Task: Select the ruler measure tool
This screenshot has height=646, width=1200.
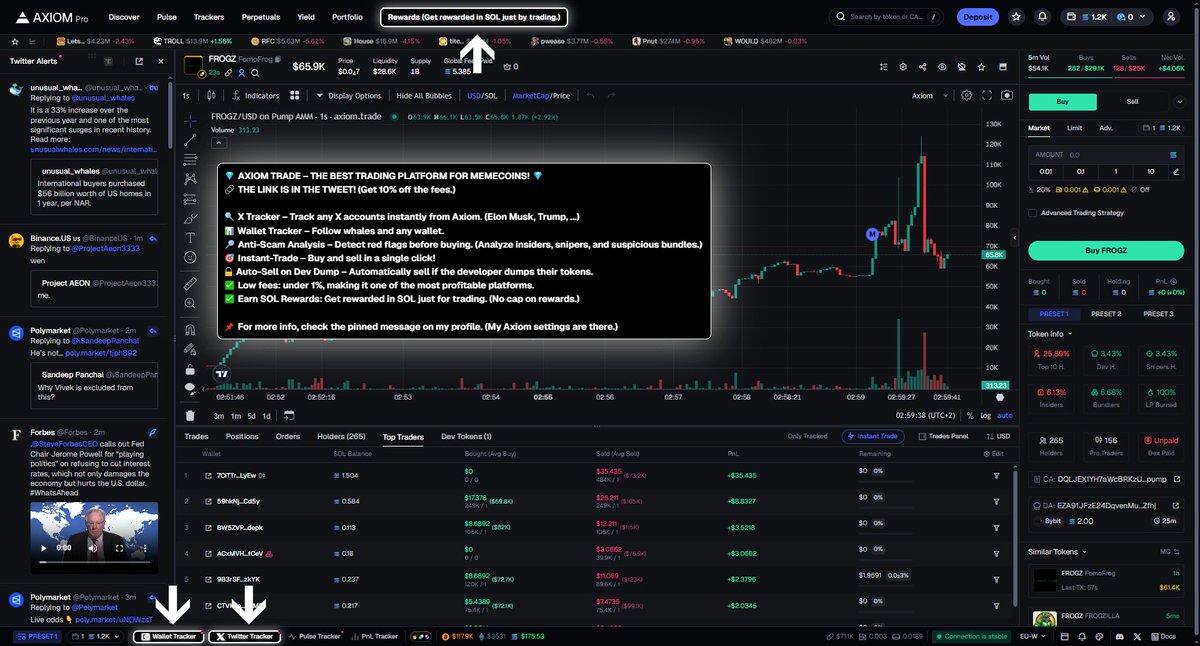Action: 190,284
